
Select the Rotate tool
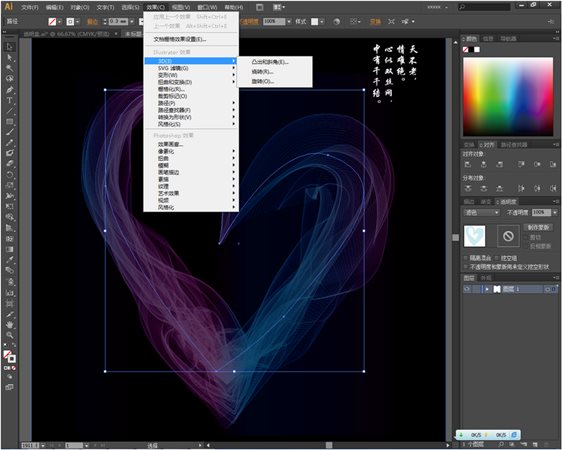(9, 175)
